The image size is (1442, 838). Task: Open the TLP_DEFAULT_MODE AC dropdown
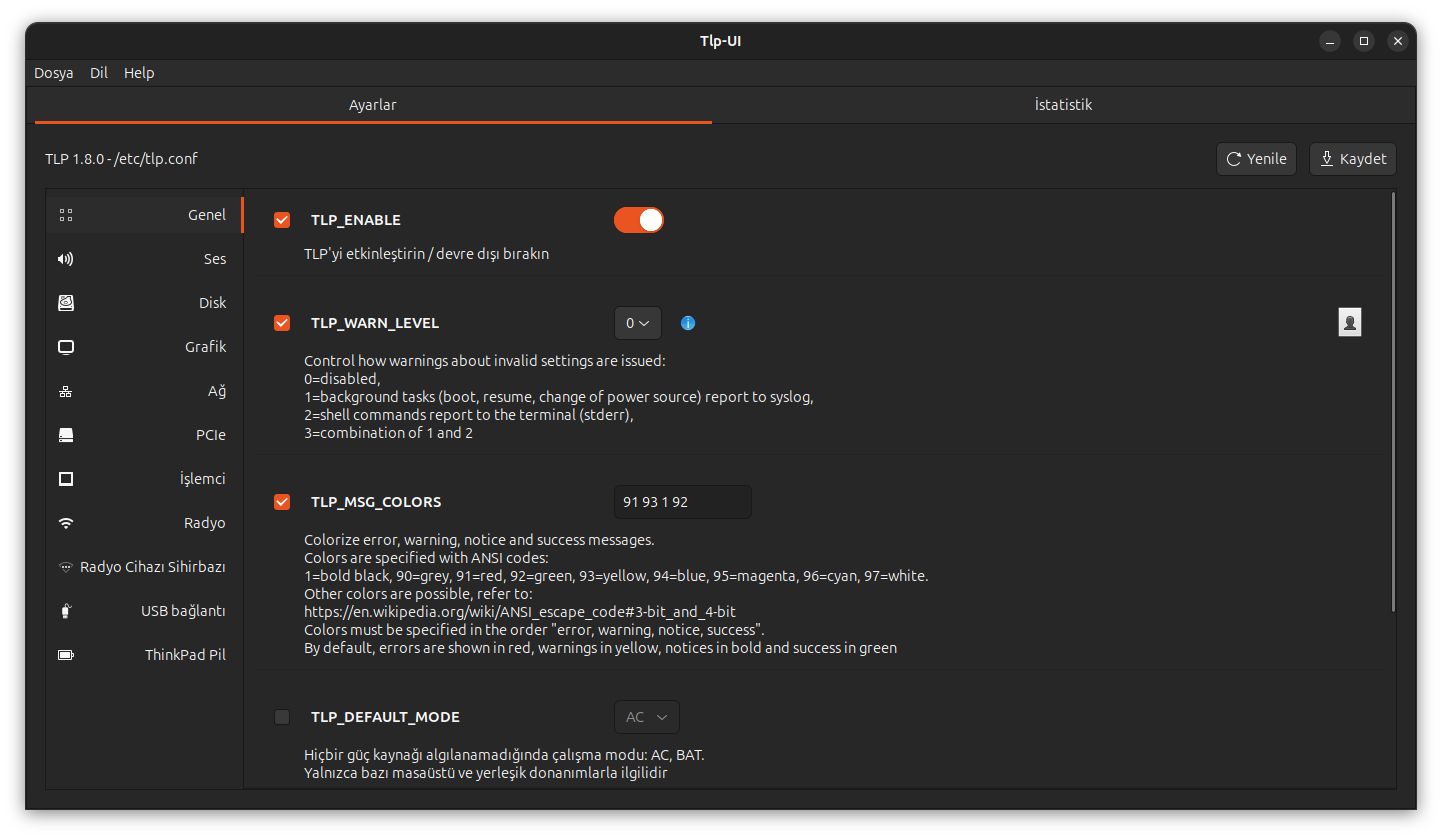pyautogui.click(x=646, y=717)
